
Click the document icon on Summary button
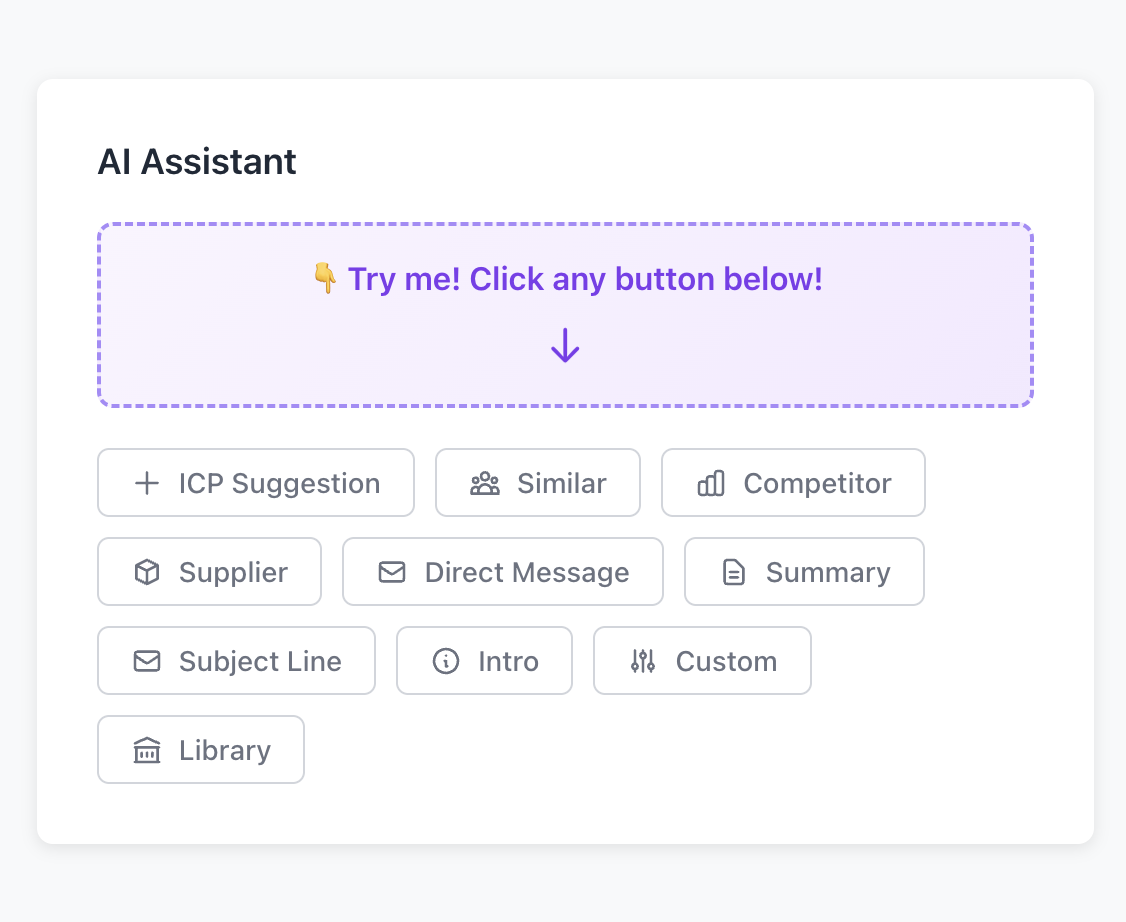pyautogui.click(x=734, y=573)
